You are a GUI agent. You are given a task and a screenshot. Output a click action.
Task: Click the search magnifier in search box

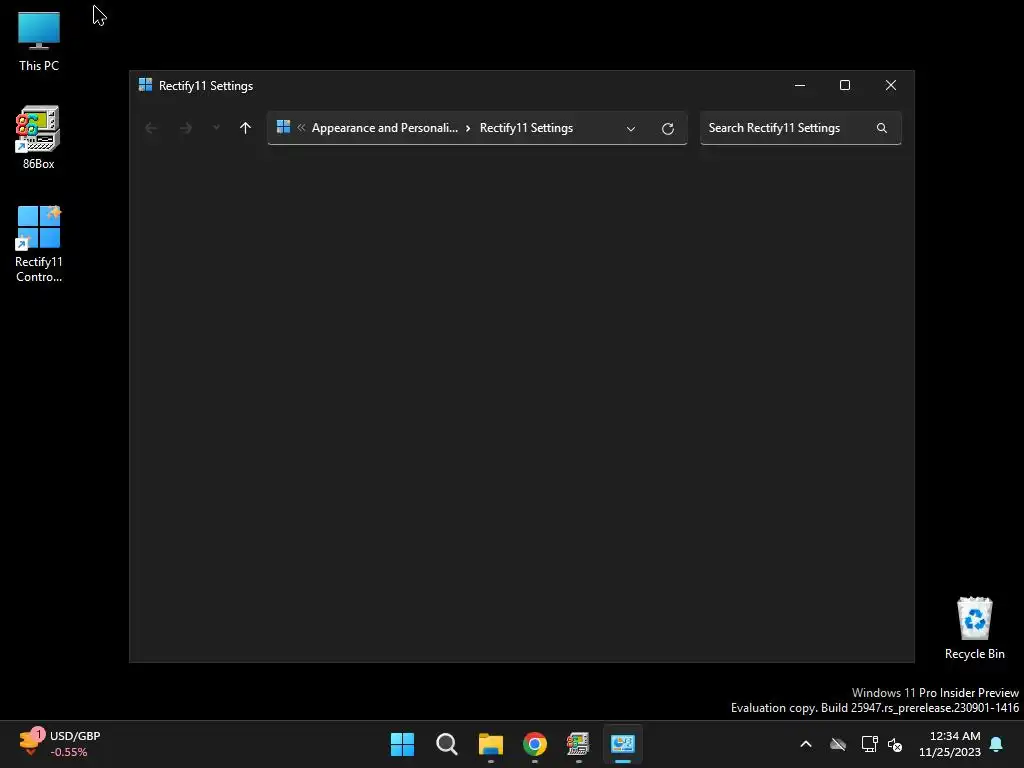click(882, 128)
